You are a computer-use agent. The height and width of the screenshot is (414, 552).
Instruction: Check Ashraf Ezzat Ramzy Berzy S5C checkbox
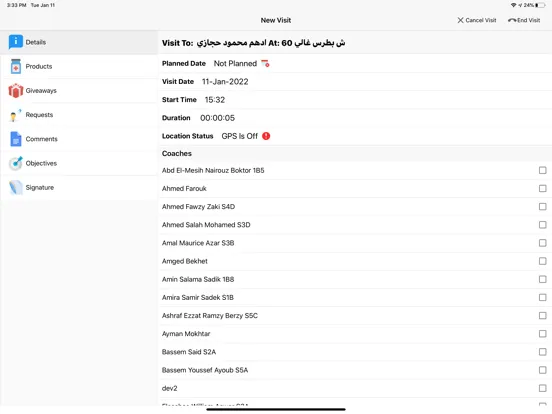point(542,315)
